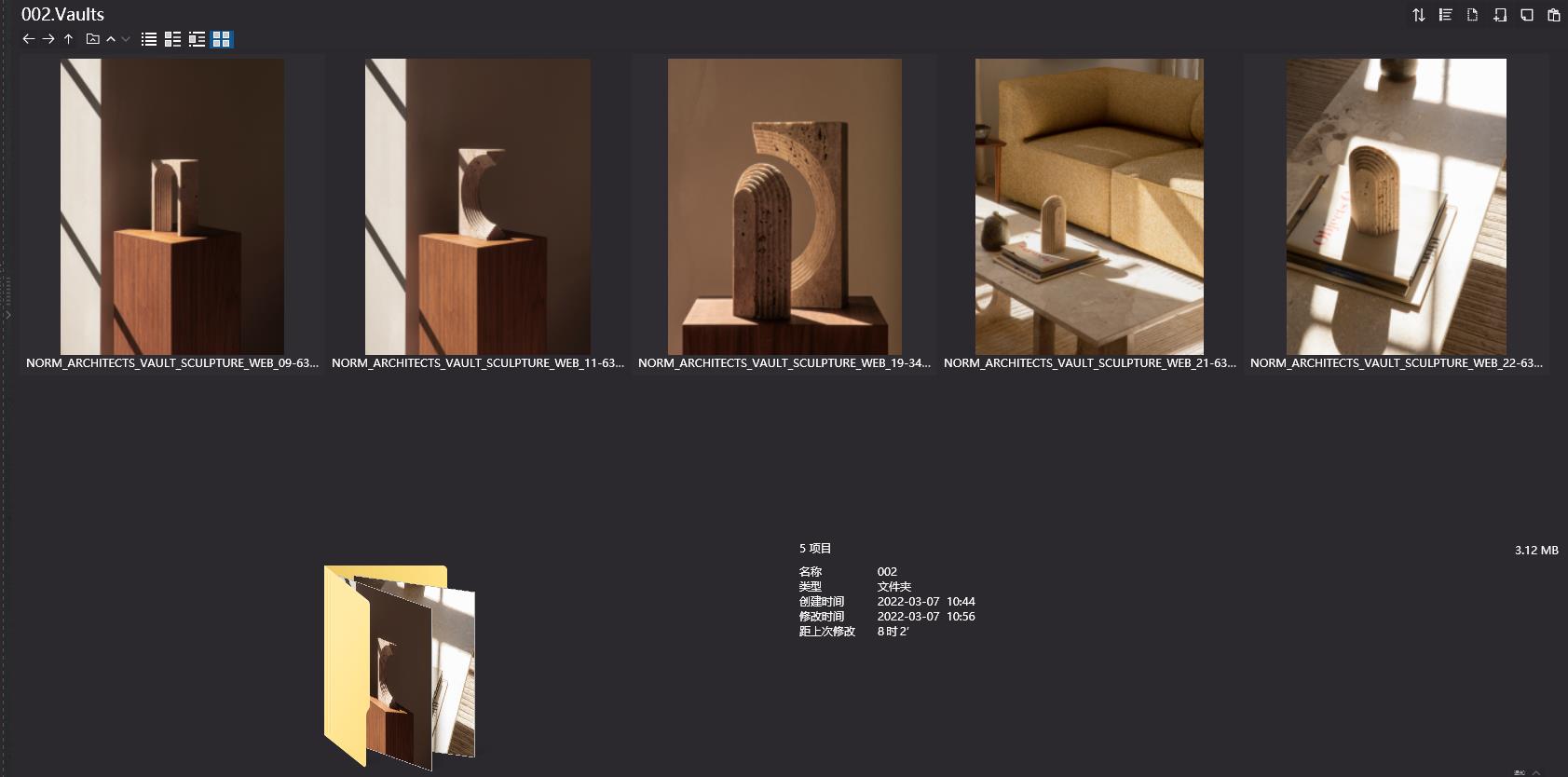This screenshot has height=777, width=1568.
Task: Select the highlighted large thumbnails grid view
Action: pos(222,39)
